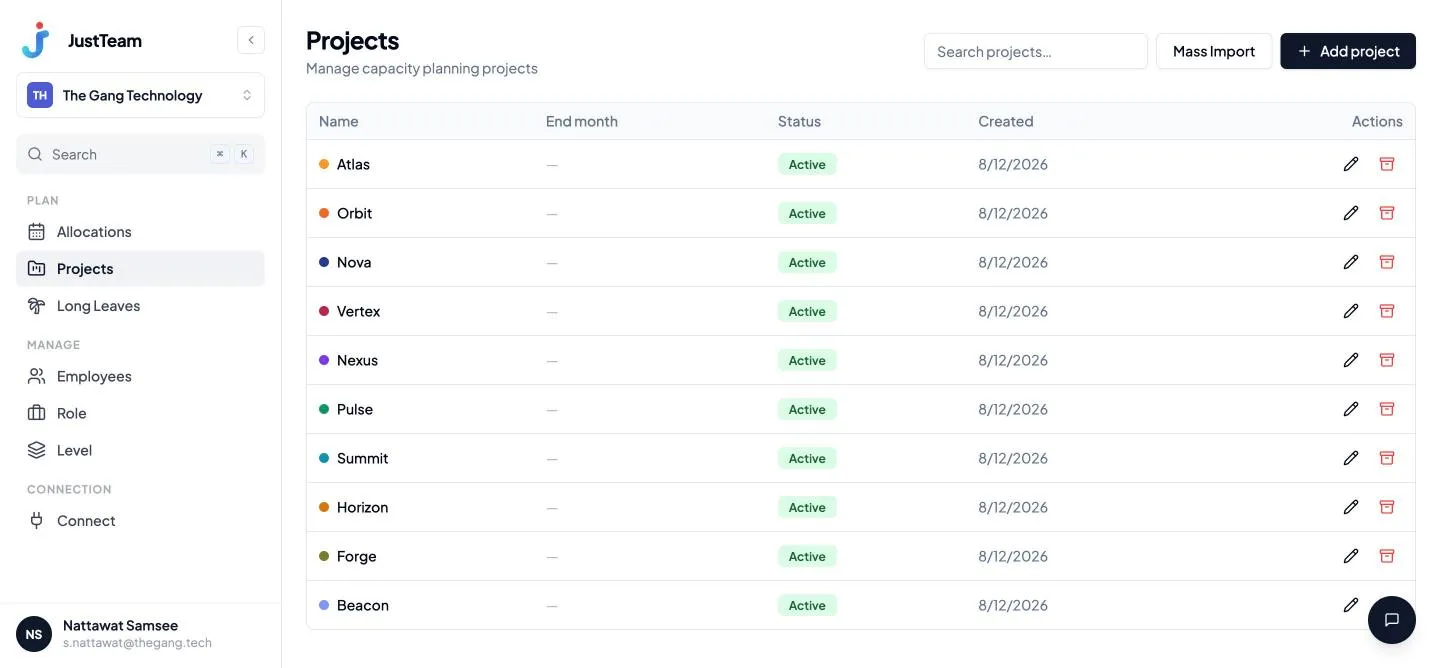Navigate to Employees
Viewport: 1440px width, 668px height.
(141, 376)
